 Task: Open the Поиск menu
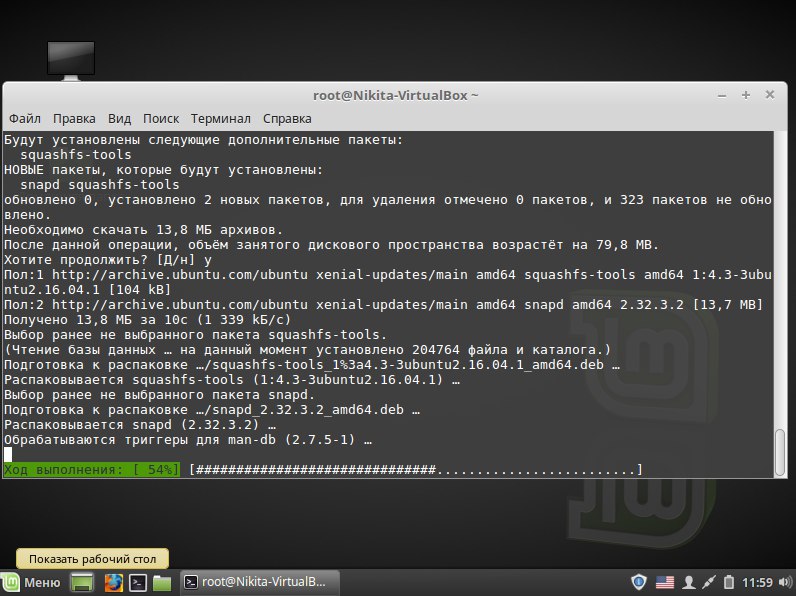tap(161, 119)
